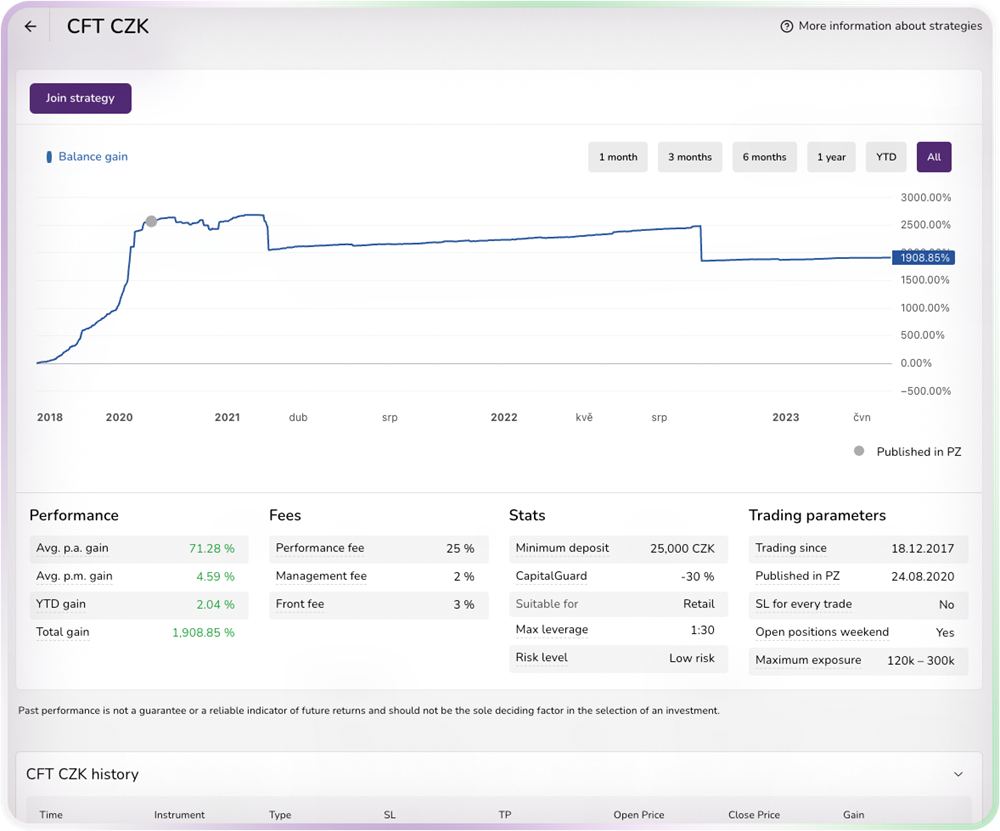Image resolution: width=1000 pixels, height=831 pixels.
Task: Sort history by the Time column
Action: pos(51,814)
